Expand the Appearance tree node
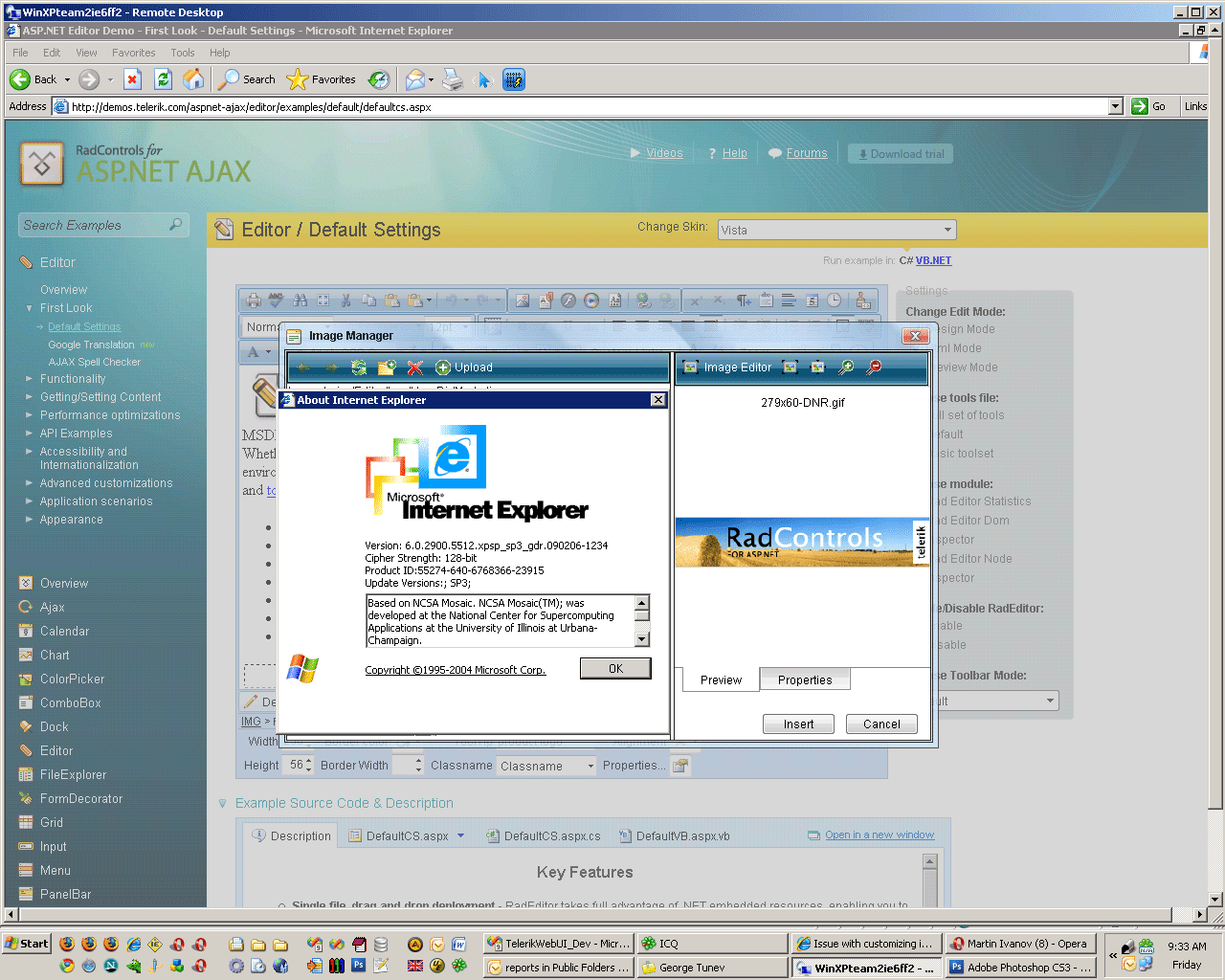1225x980 pixels. pos(29,520)
